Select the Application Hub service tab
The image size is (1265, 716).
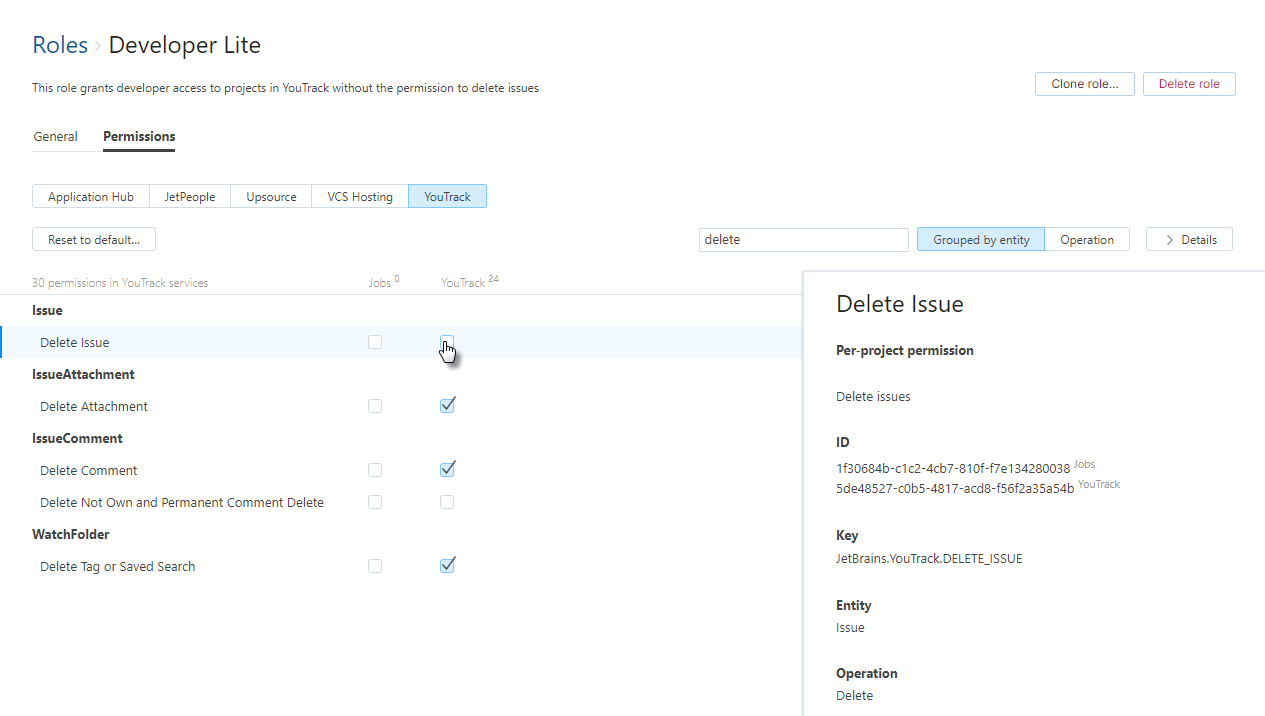click(x=90, y=196)
